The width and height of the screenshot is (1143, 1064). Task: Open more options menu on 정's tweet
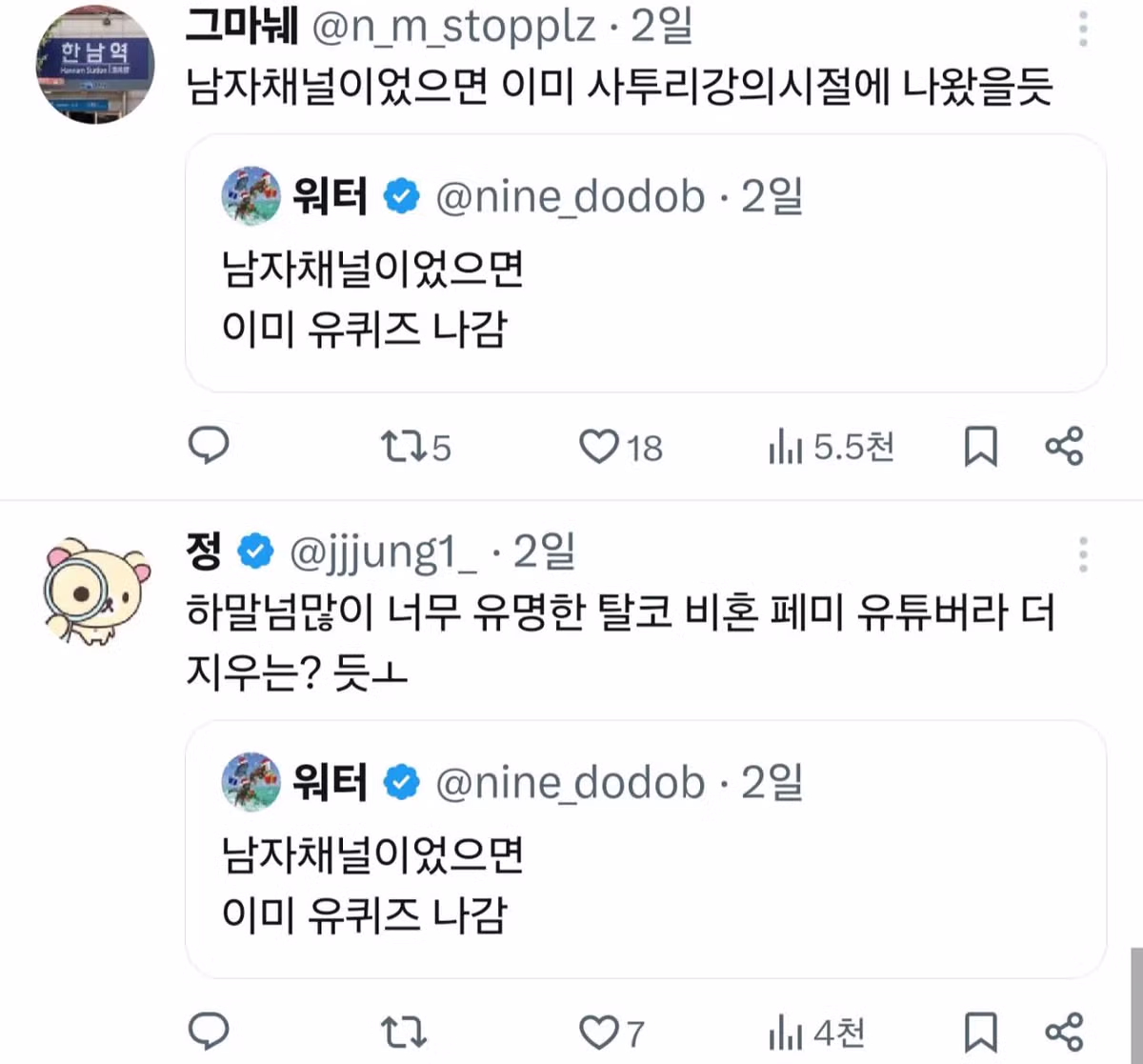point(1083,554)
